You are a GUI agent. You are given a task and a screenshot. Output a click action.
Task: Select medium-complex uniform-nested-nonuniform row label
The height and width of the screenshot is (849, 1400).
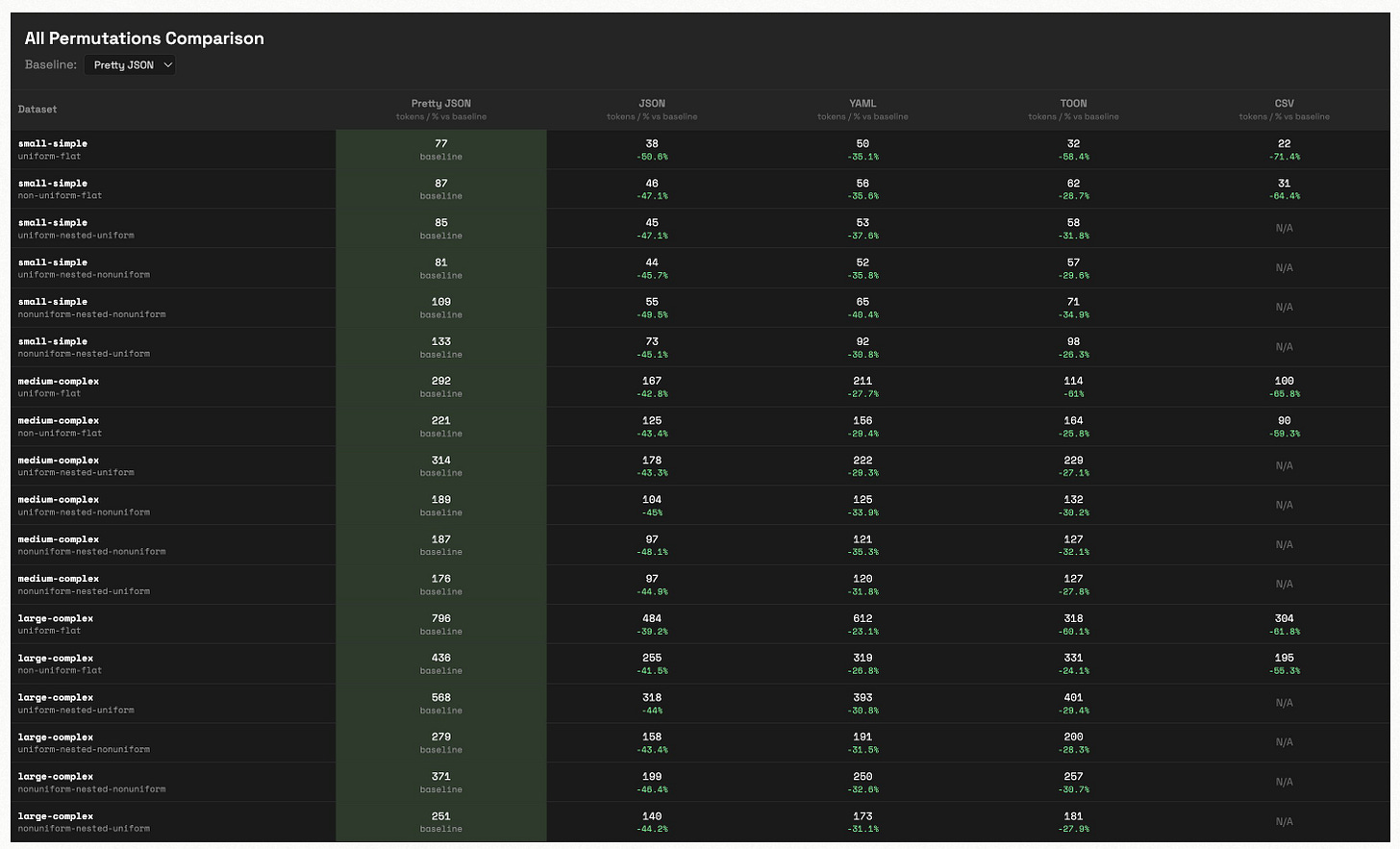click(x=84, y=505)
